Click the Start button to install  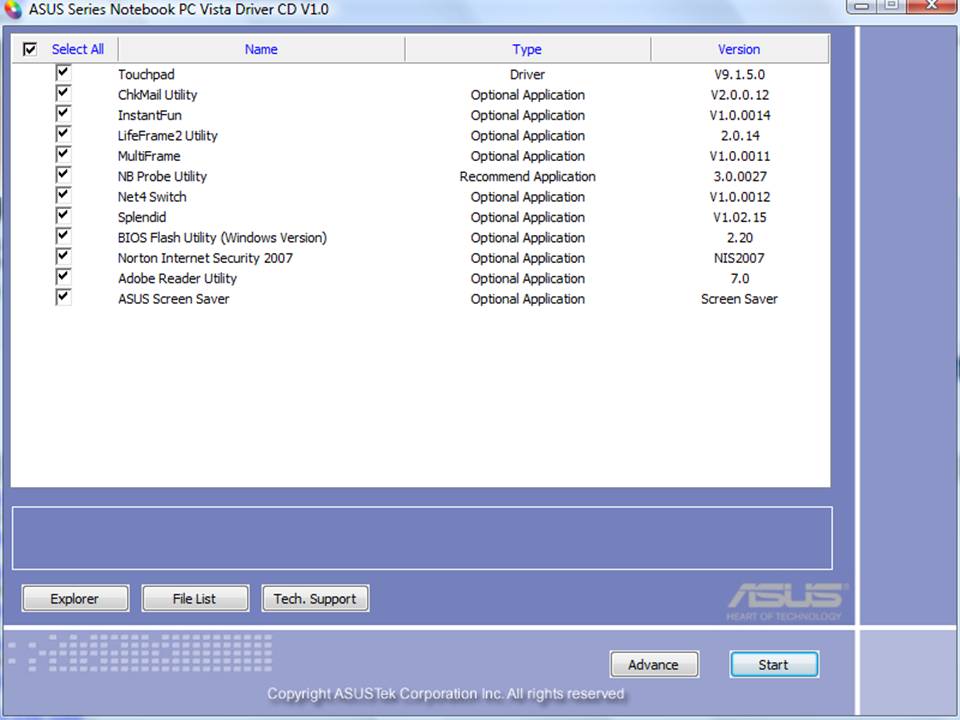(x=774, y=665)
